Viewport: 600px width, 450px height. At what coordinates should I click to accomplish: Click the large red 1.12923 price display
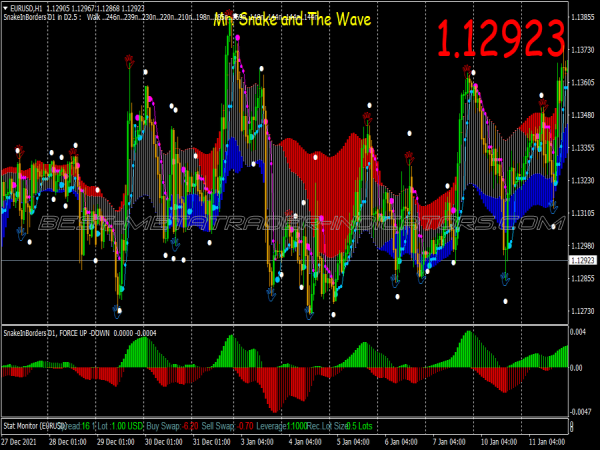(501, 39)
